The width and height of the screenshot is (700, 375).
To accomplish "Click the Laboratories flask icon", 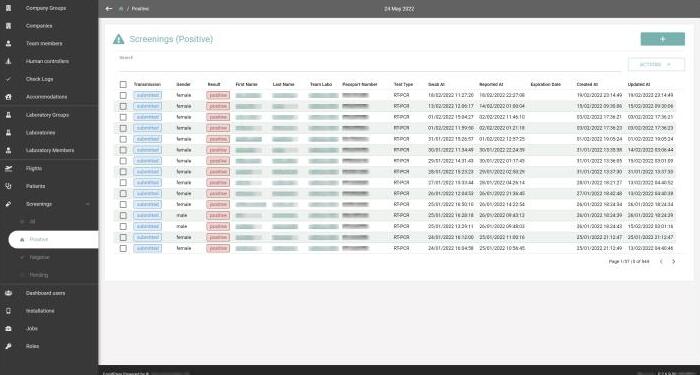I will point(8,133).
